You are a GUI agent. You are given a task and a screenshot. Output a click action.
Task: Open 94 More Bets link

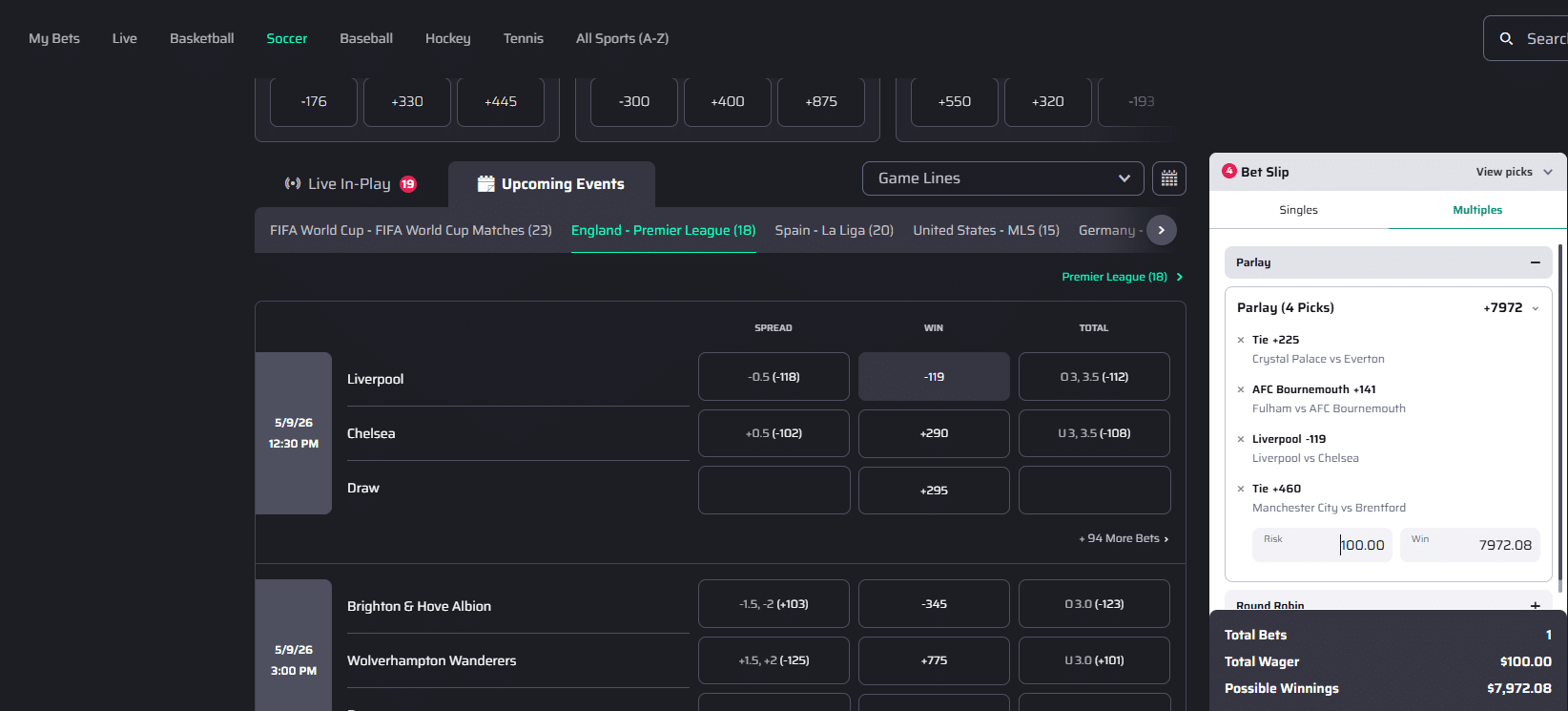click(x=1124, y=538)
